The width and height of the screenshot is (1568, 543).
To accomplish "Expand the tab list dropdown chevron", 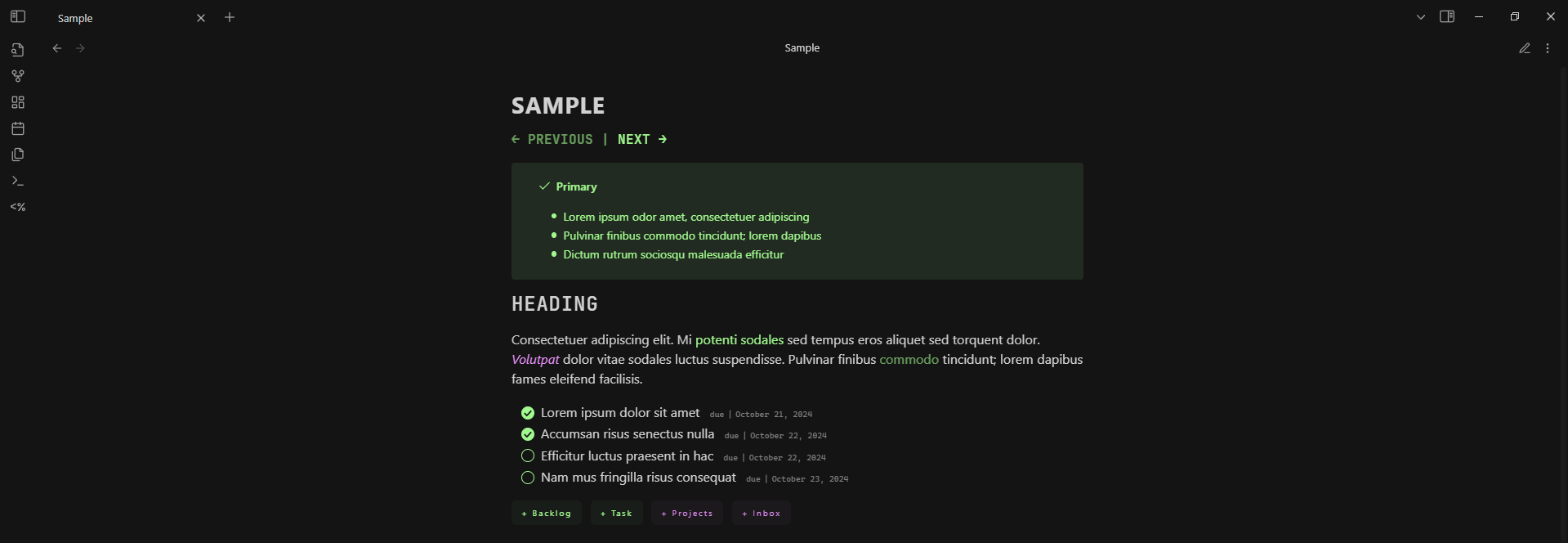I will coord(1421,17).
